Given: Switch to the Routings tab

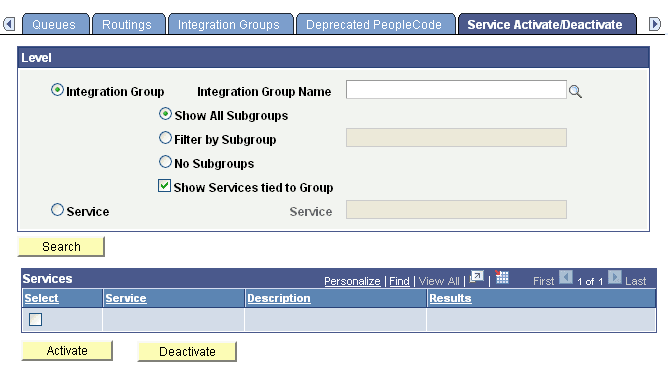Looking at the screenshot, I should pos(128,24).
